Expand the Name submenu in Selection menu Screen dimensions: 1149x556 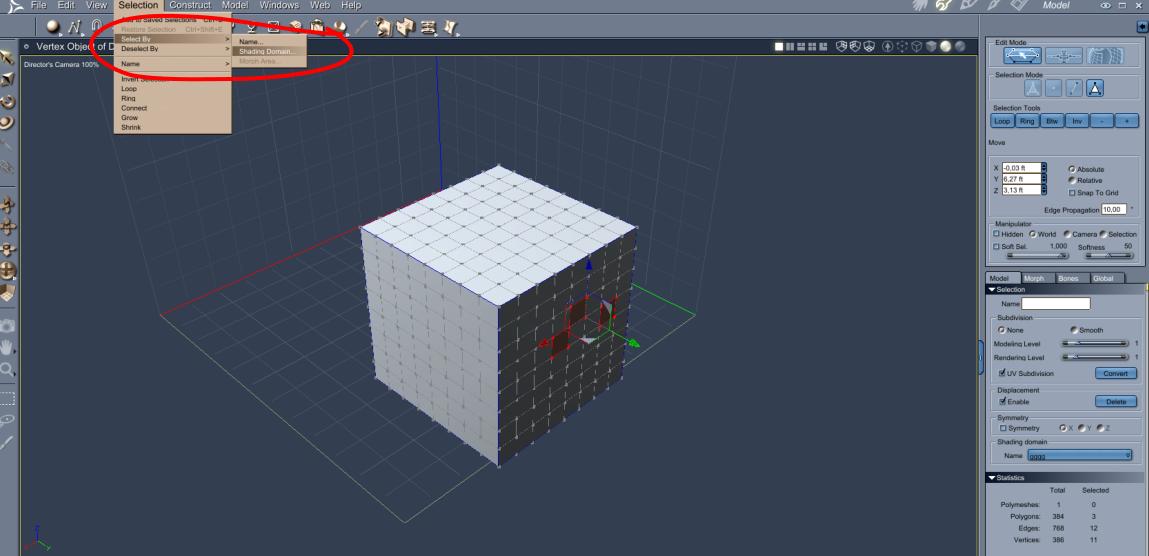173,64
